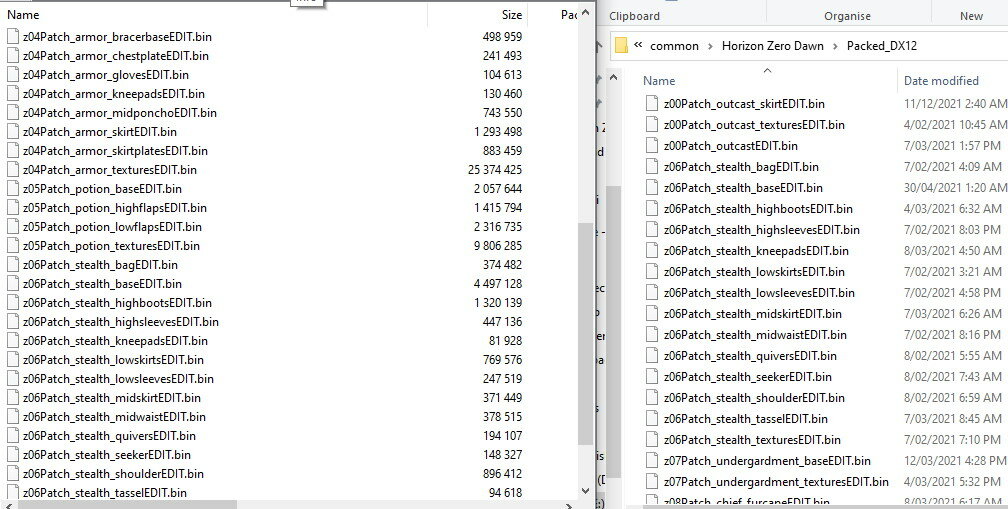This screenshot has width=1008, height=509.
Task: Select z06Patch_stealth_lowskirtsEDIT.bin in archive list
Action: (113, 360)
